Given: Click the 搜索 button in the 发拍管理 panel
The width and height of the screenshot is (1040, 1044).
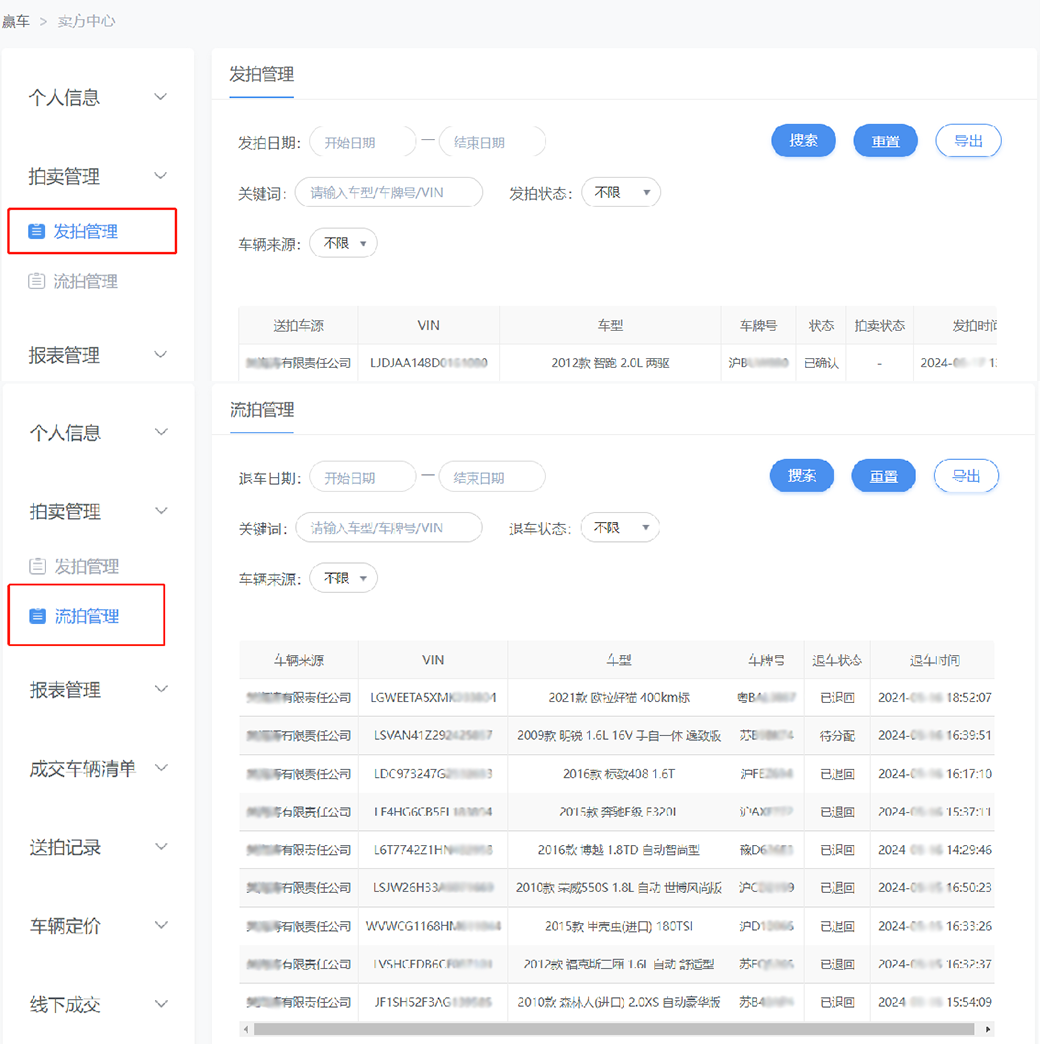Looking at the screenshot, I should click(x=803, y=141).
